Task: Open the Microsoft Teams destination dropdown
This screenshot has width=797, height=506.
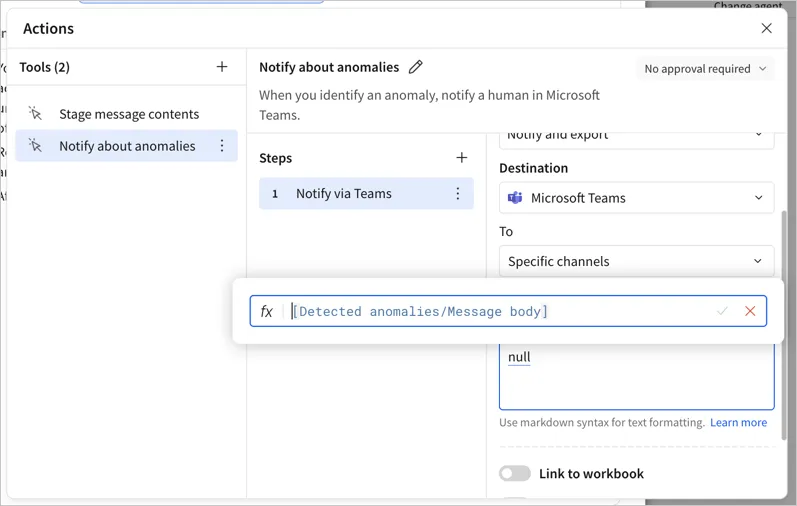Action: pyautogui.click(x=636, y=198)
